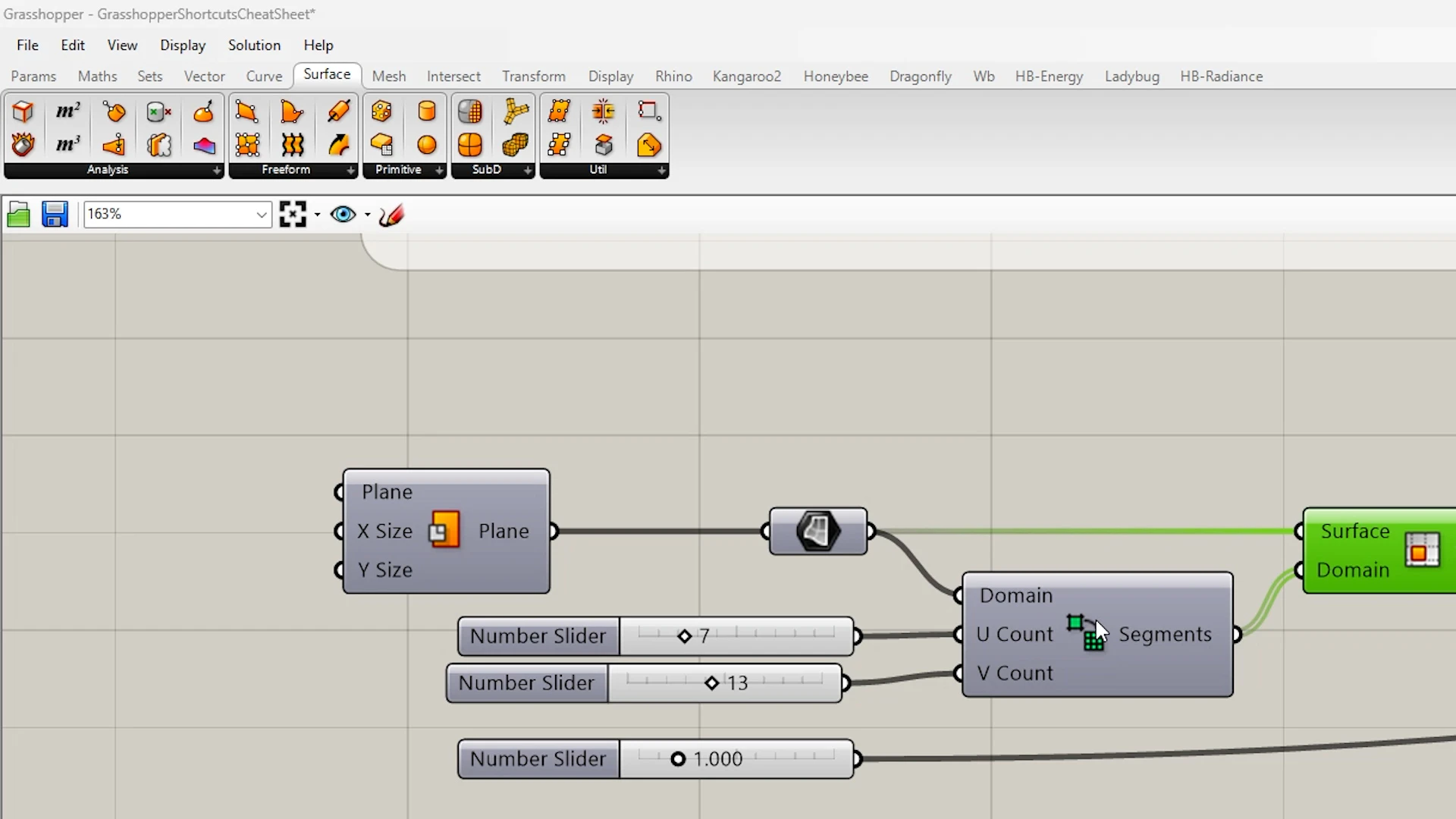1456x819 pixels.
Task: Click the green Surface component label
Action: (x=1355, y=532)
